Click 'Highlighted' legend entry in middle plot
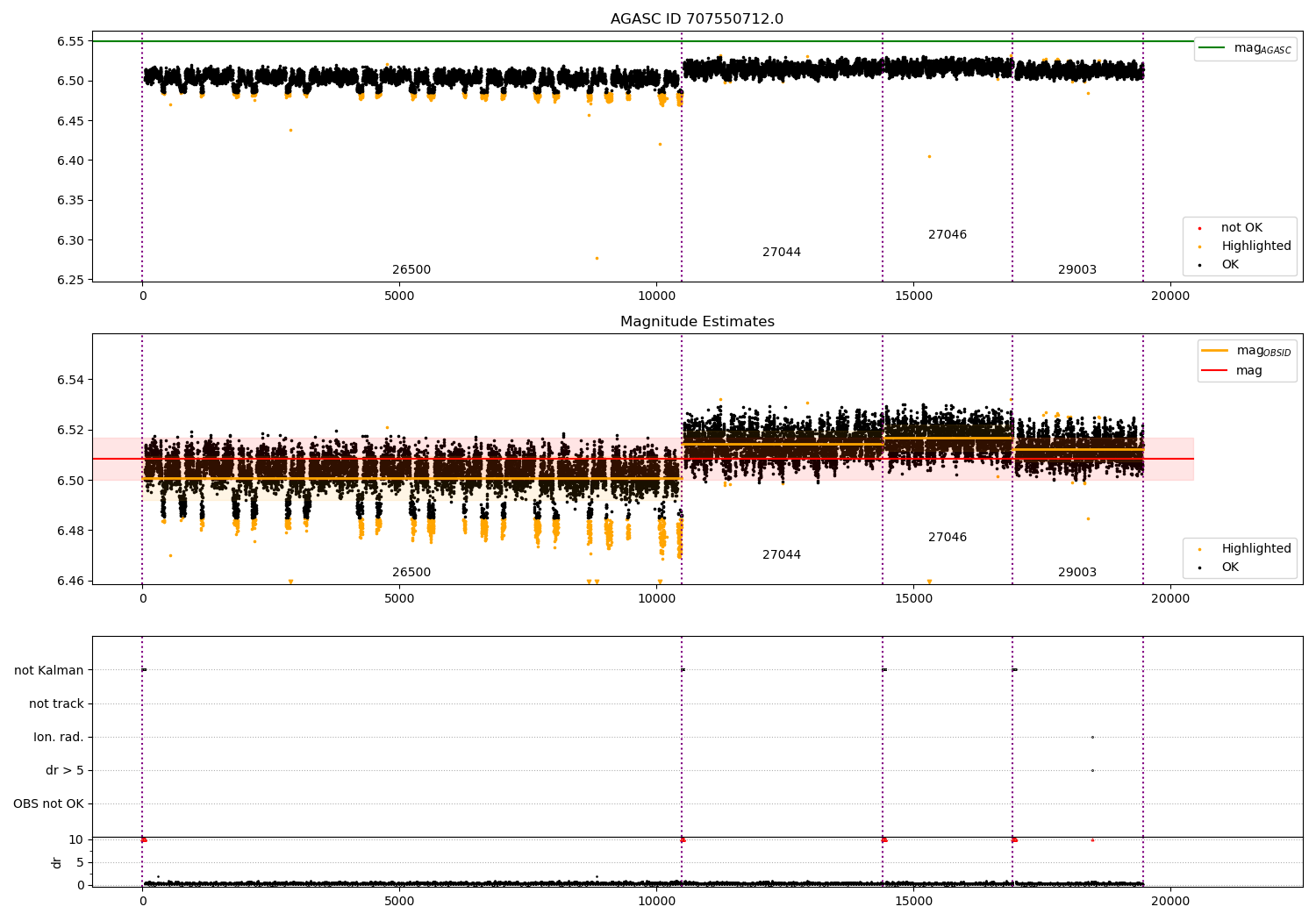This screenshot has width=1316, height=921. coord(1255,549)
